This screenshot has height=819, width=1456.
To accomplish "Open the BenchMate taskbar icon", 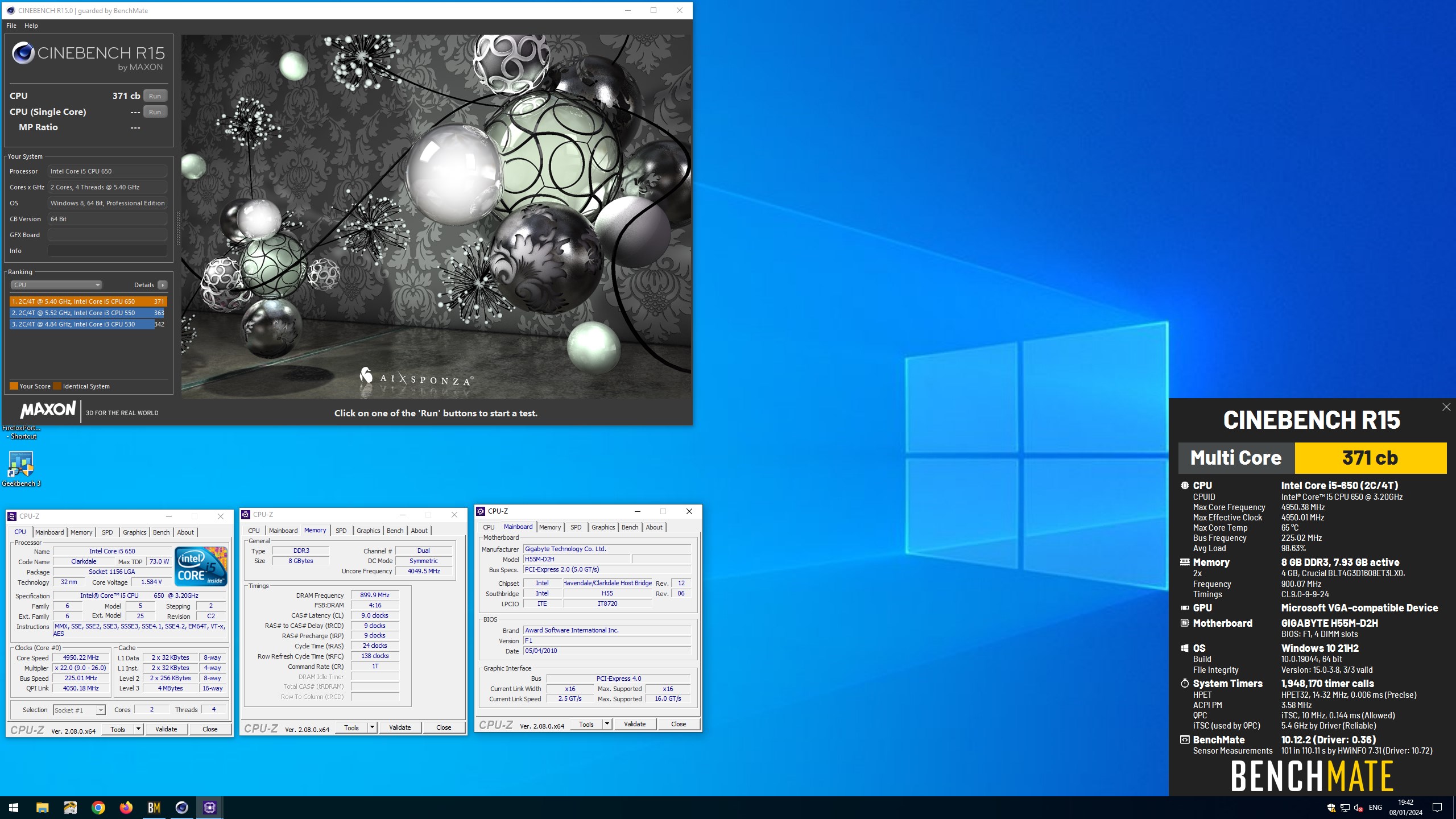I will coord(154,808).
